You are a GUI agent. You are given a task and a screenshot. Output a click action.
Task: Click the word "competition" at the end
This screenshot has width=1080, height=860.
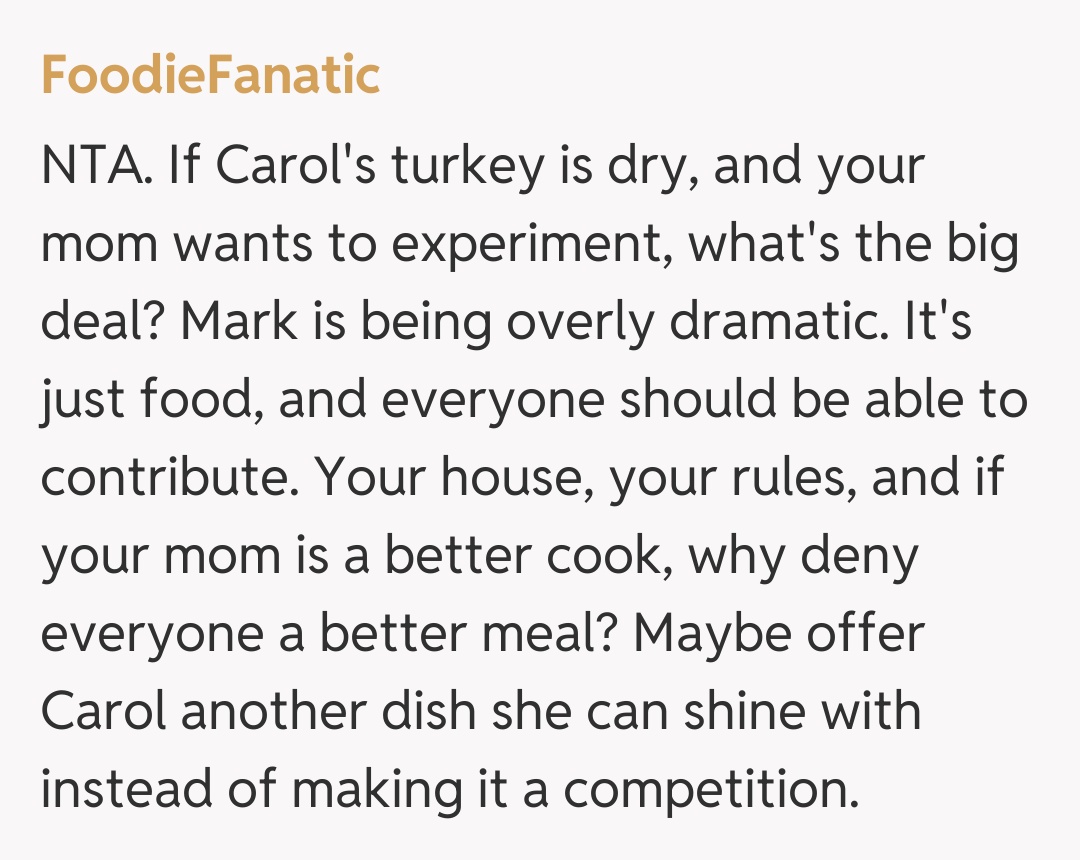[x=710, y=790]
